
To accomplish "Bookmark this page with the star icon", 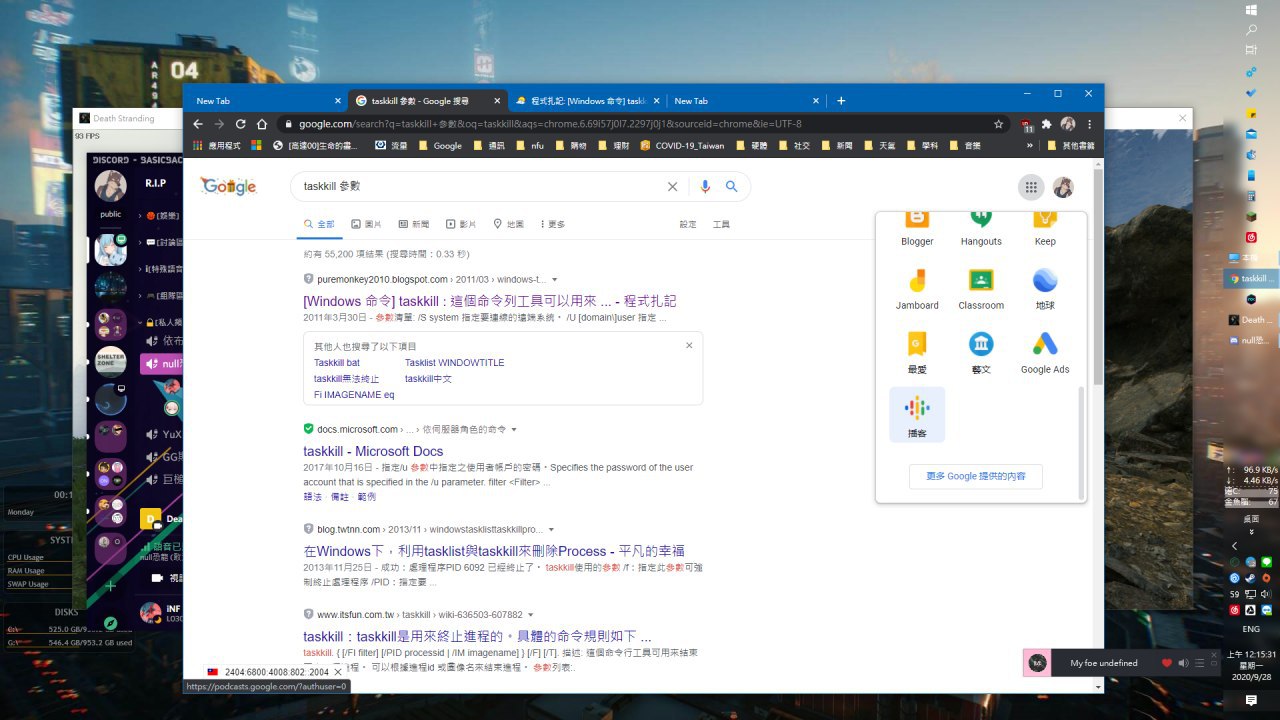I will click(998, 124).
